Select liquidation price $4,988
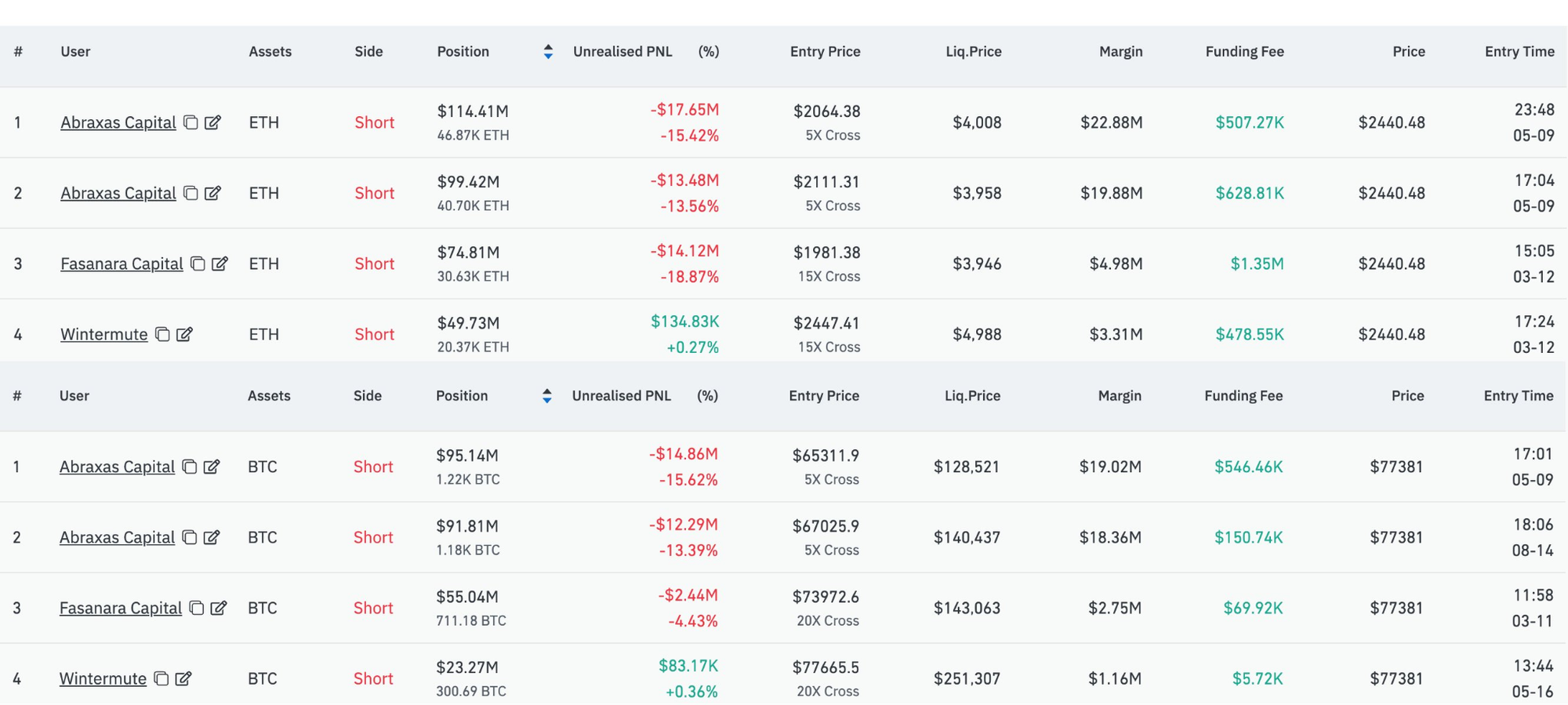Image resolution: width=1568 pixels, height=705 pixels. coord(977,334)
